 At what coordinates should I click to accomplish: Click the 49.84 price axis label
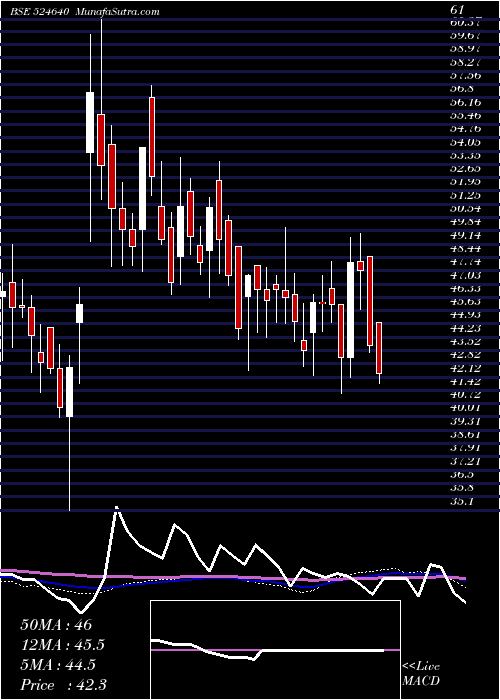[x=466, y=221]
